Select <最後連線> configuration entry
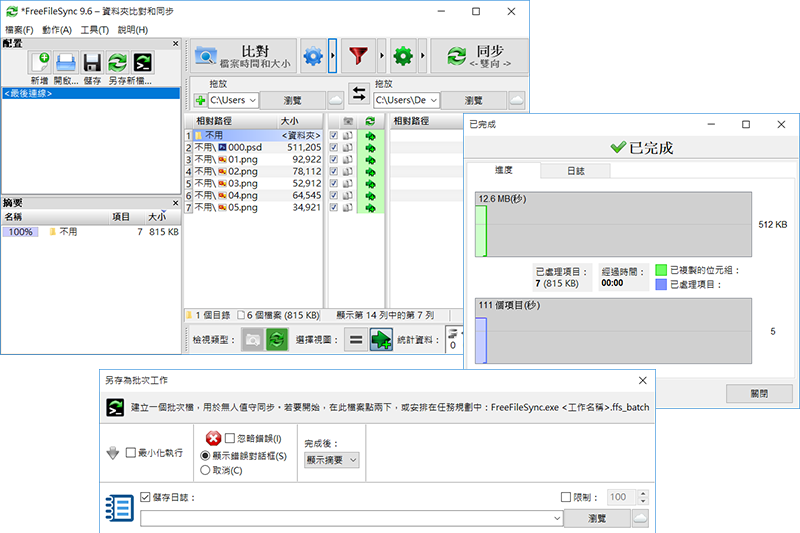 tap(91, 93)
